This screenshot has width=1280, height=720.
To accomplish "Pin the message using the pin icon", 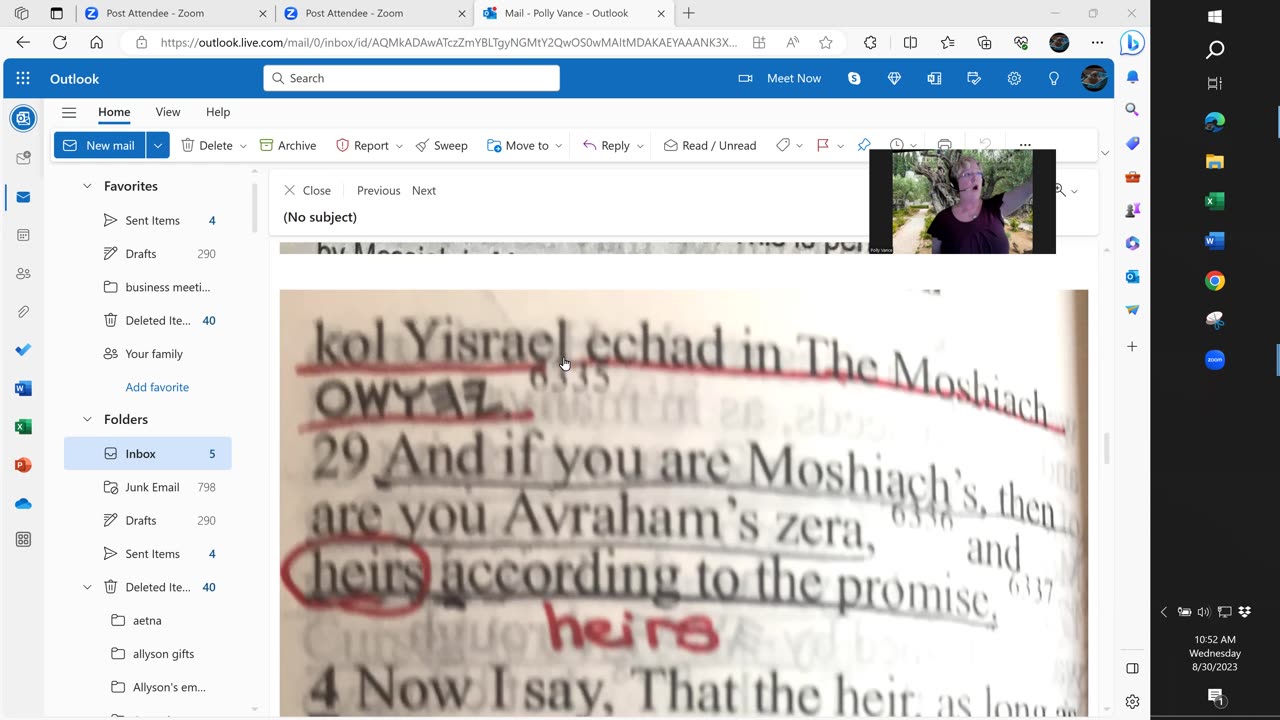I will pyautogui.click(x=864, y=145).
